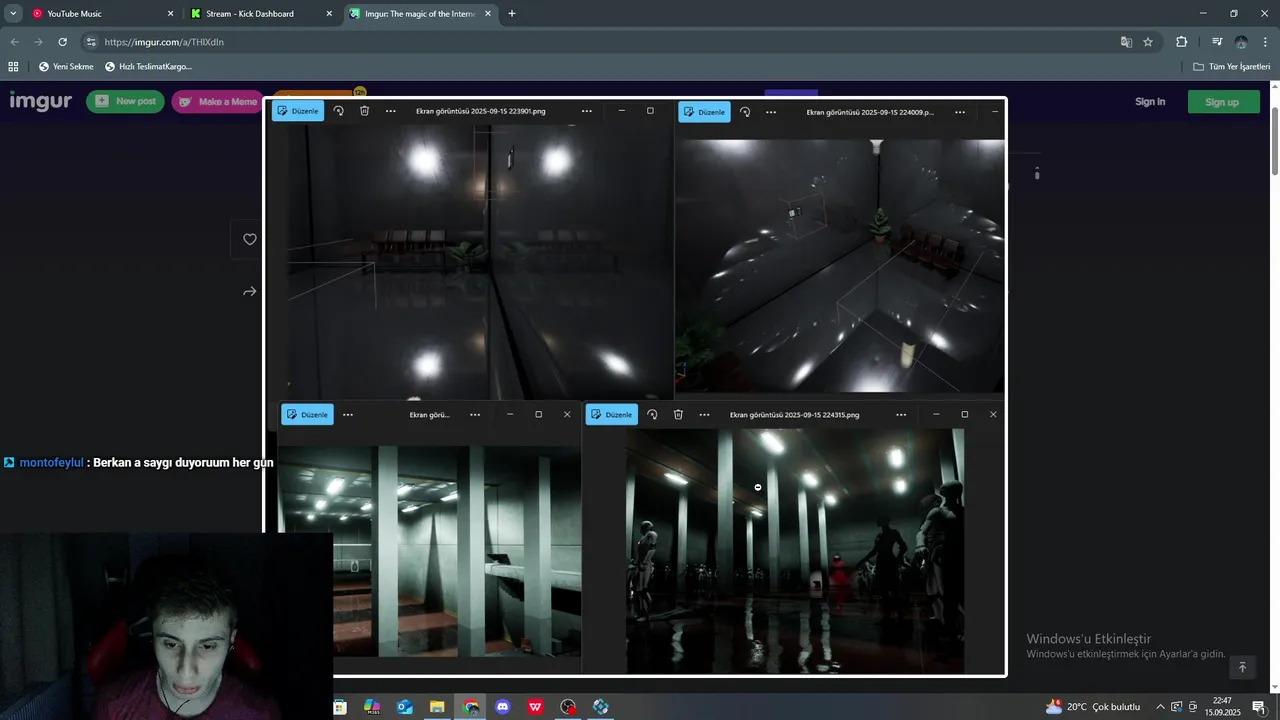Open the Hızlı TeslimatKargo bookmark
The image size is (1280, 720).
coord(148,67)
